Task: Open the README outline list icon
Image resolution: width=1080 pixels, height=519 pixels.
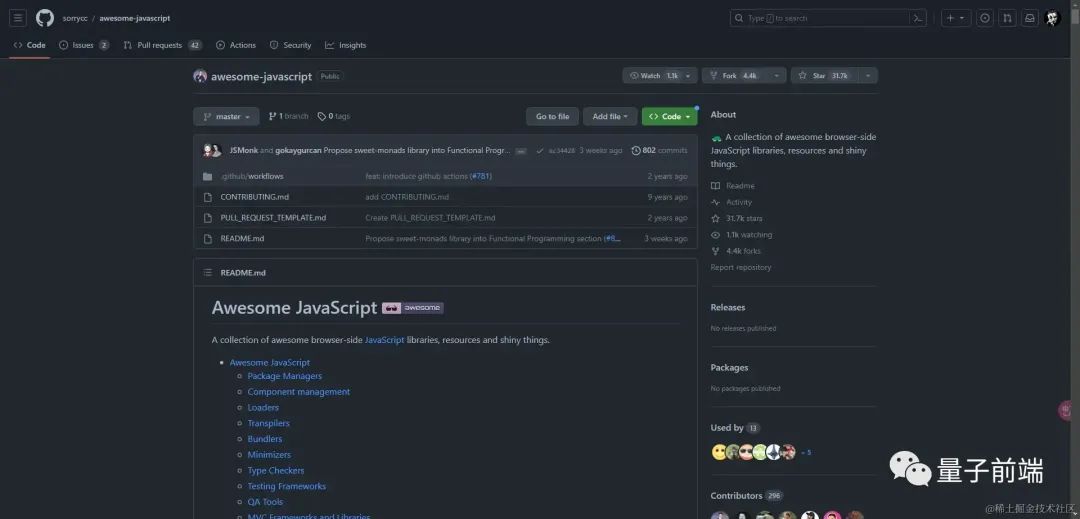Action: pos(207,273)
